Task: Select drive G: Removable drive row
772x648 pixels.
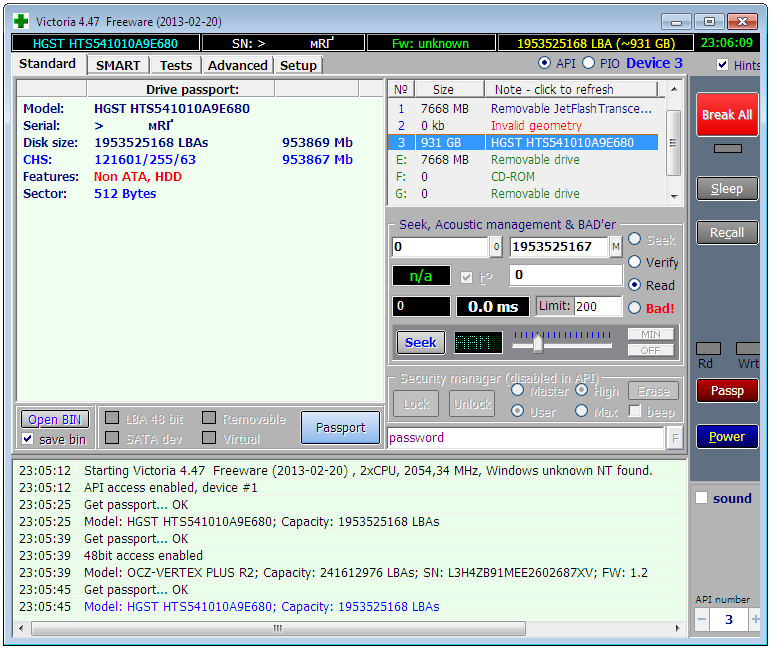Action: (x=523, y=194)
